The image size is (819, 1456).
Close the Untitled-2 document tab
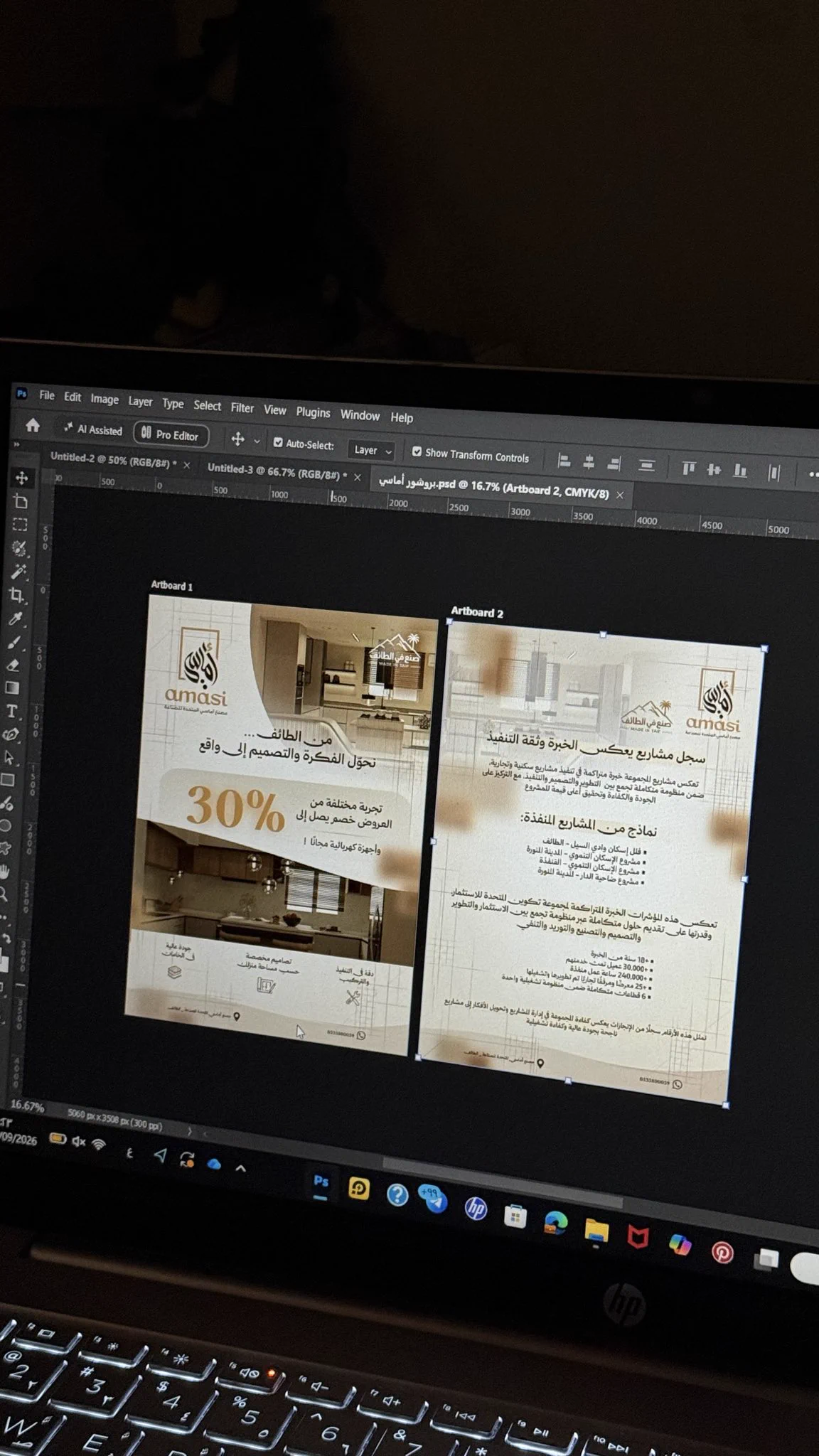pyautogui.click(x=187, y=465)
